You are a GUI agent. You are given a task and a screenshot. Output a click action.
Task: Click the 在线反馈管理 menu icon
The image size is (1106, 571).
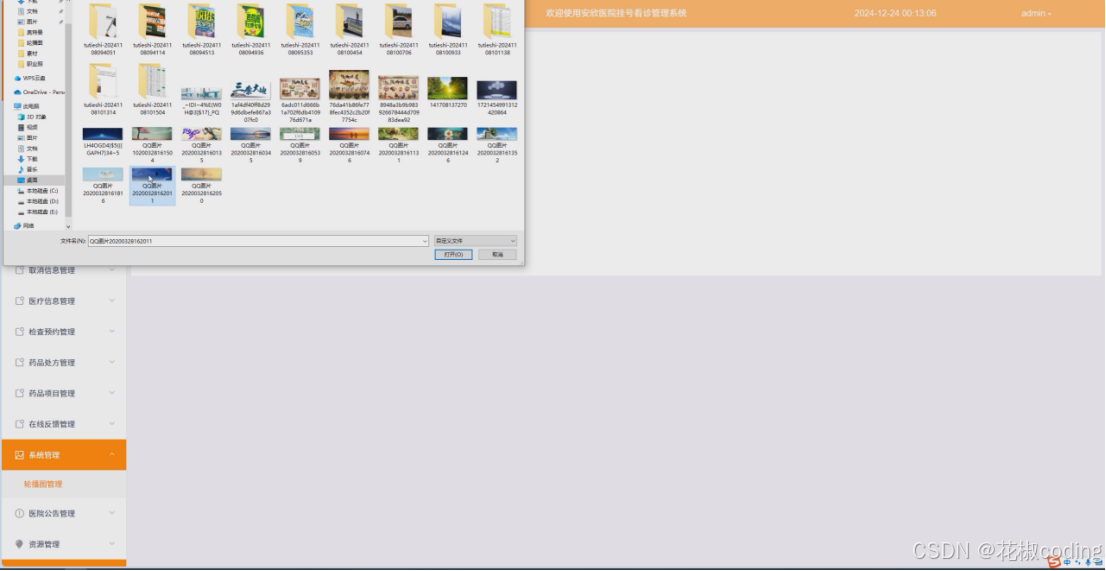pos(19,424)
